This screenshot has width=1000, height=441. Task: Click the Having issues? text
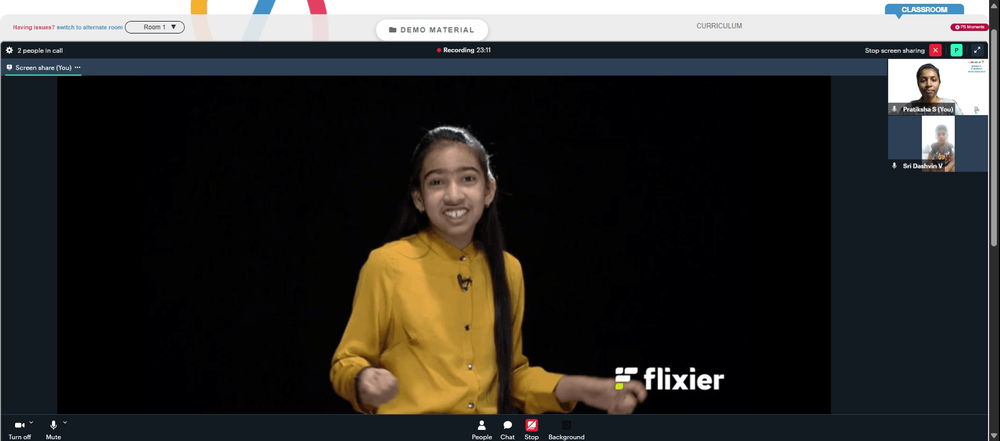point(34,27)
